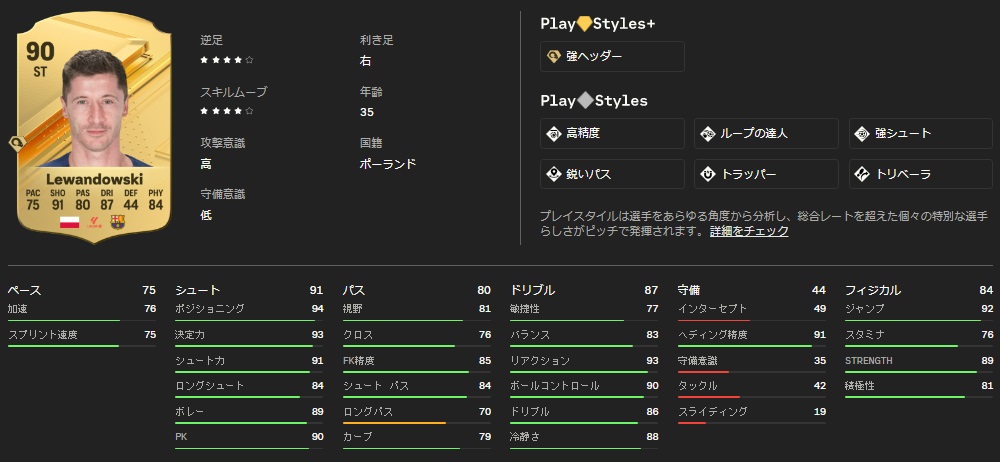Viewport: 1000px width, 462px height.
Task: Select the シュート category header
Action: (196, 290)
